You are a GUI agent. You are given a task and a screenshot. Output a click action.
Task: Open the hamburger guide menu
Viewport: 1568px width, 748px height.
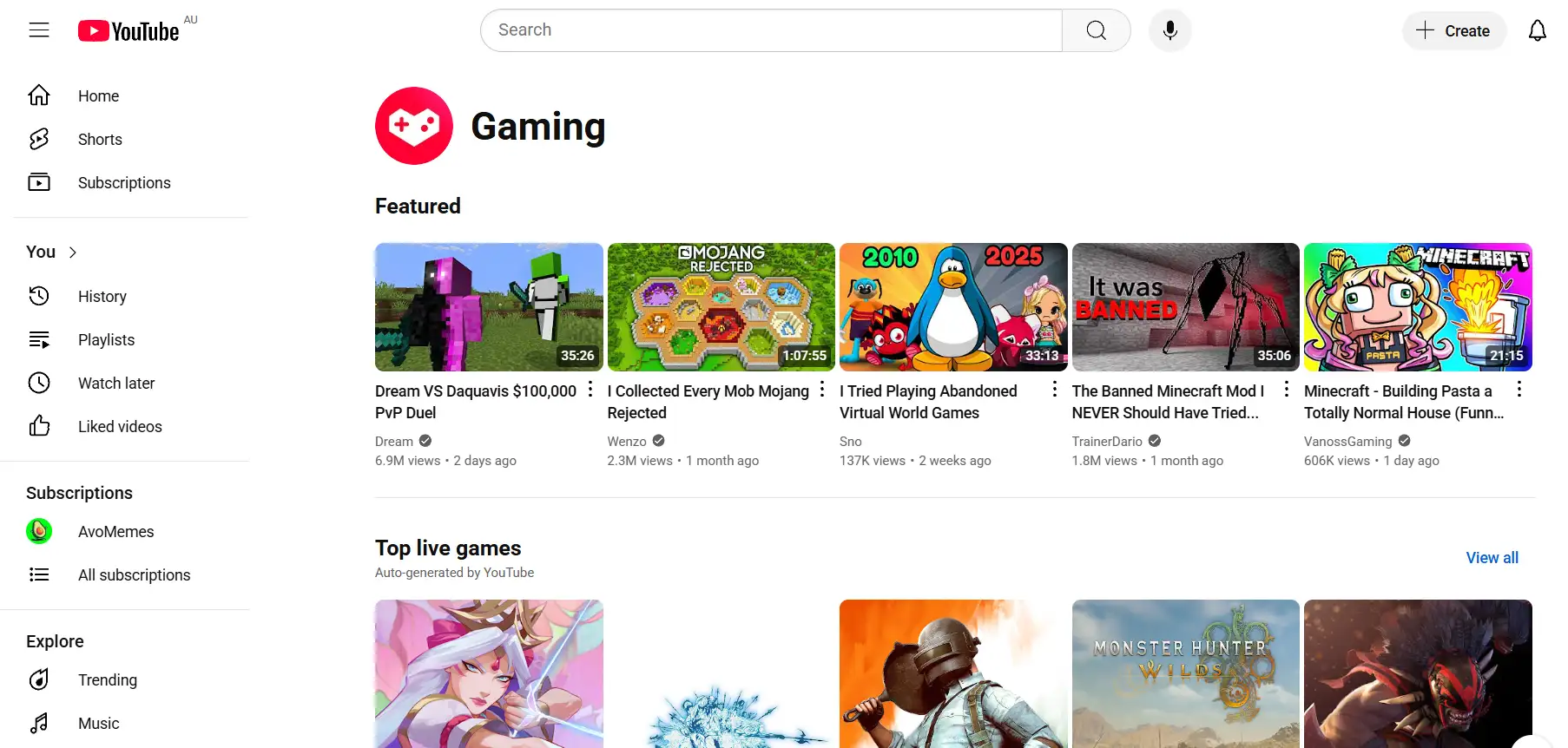pos(39,30)
